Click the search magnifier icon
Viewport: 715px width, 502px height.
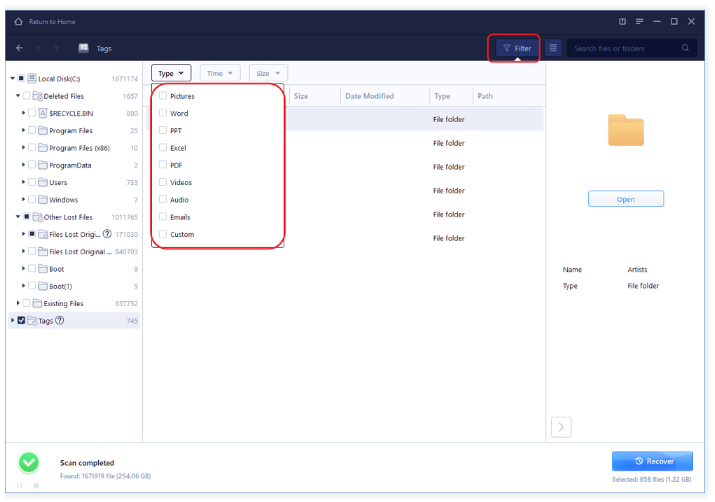[x=685, y=48]
